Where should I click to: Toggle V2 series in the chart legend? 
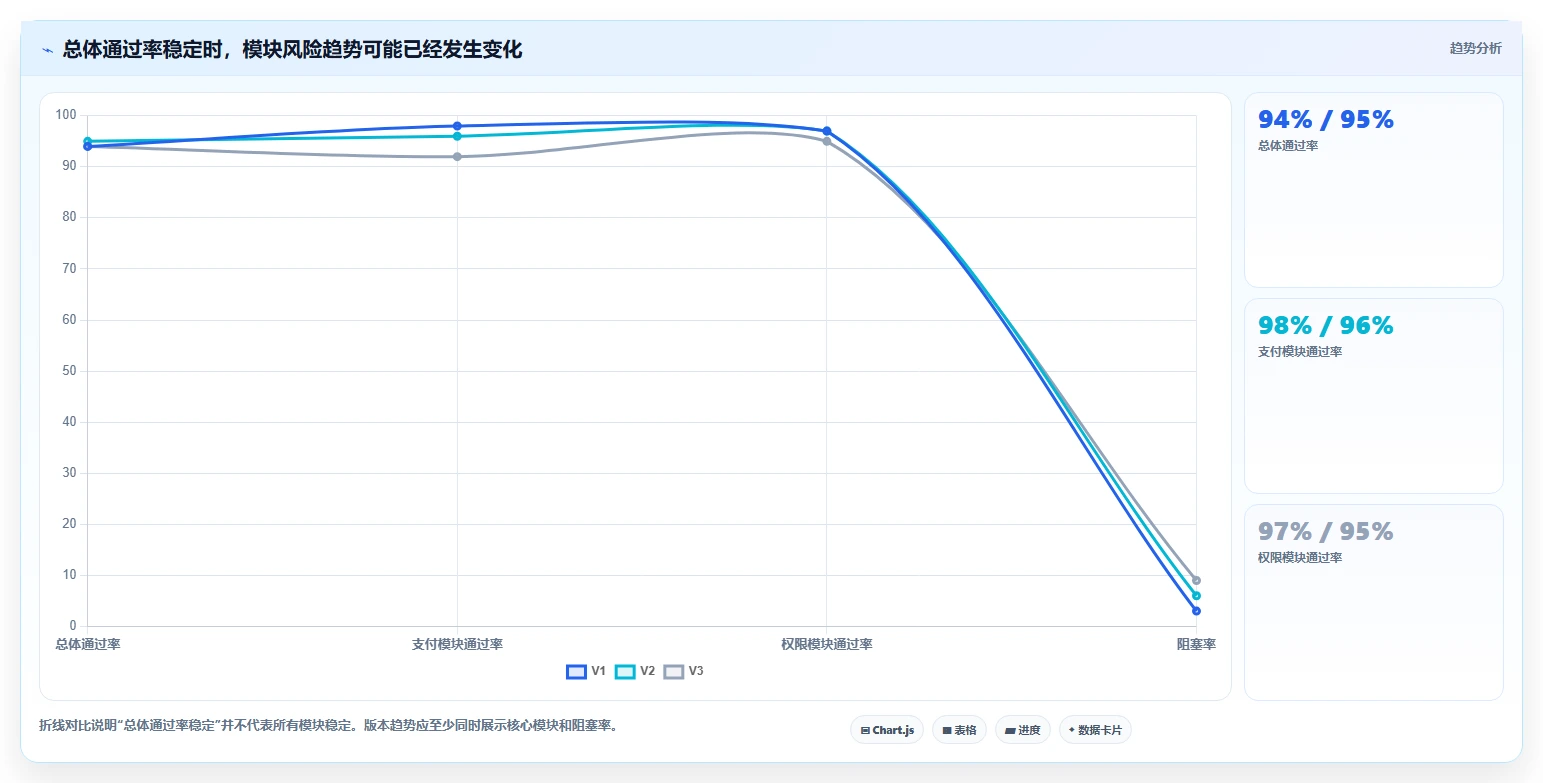(x=635, y=671)
